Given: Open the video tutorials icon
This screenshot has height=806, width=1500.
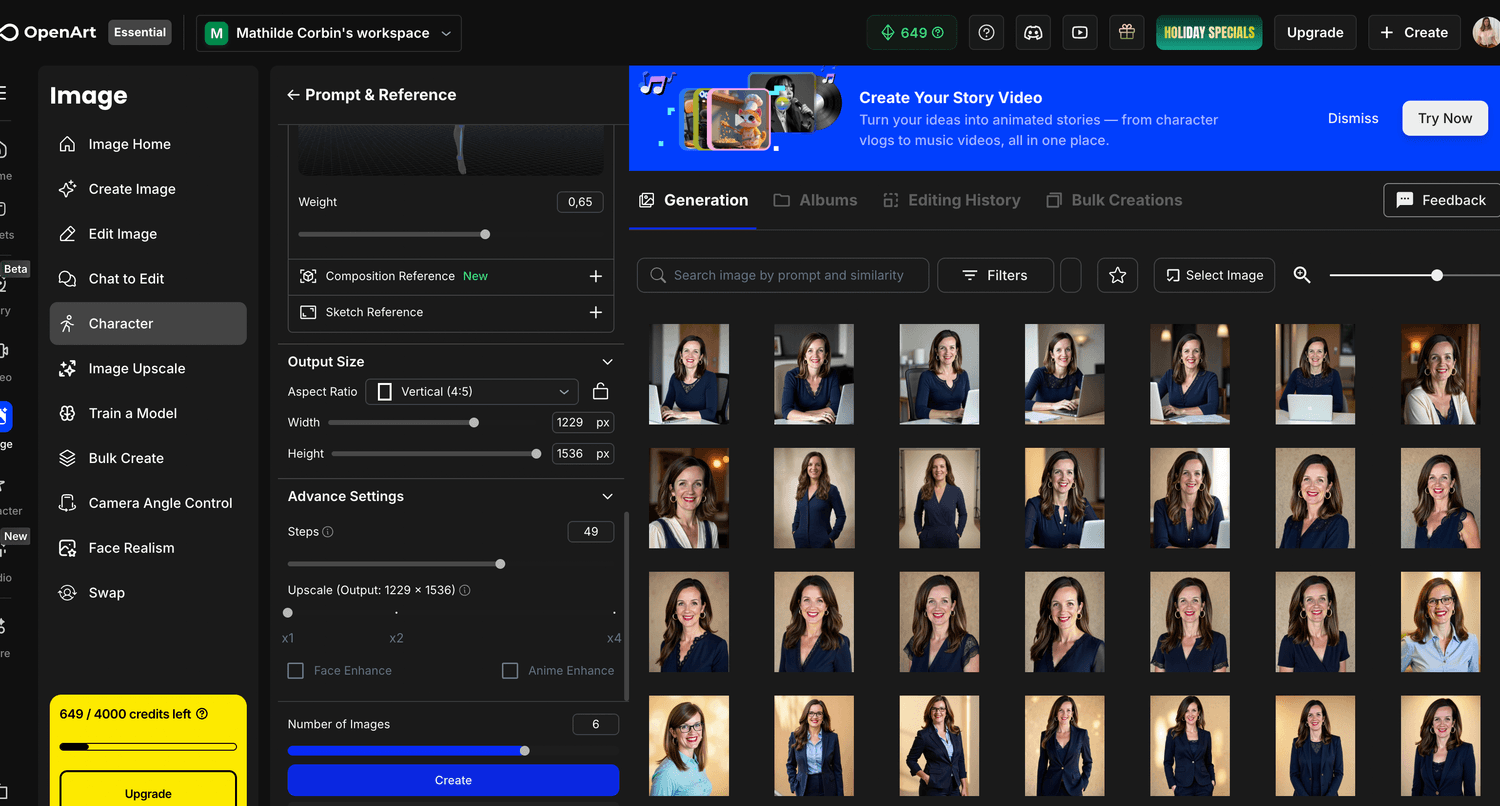Looking at the screenshot, I should [x=1080, y=33].
